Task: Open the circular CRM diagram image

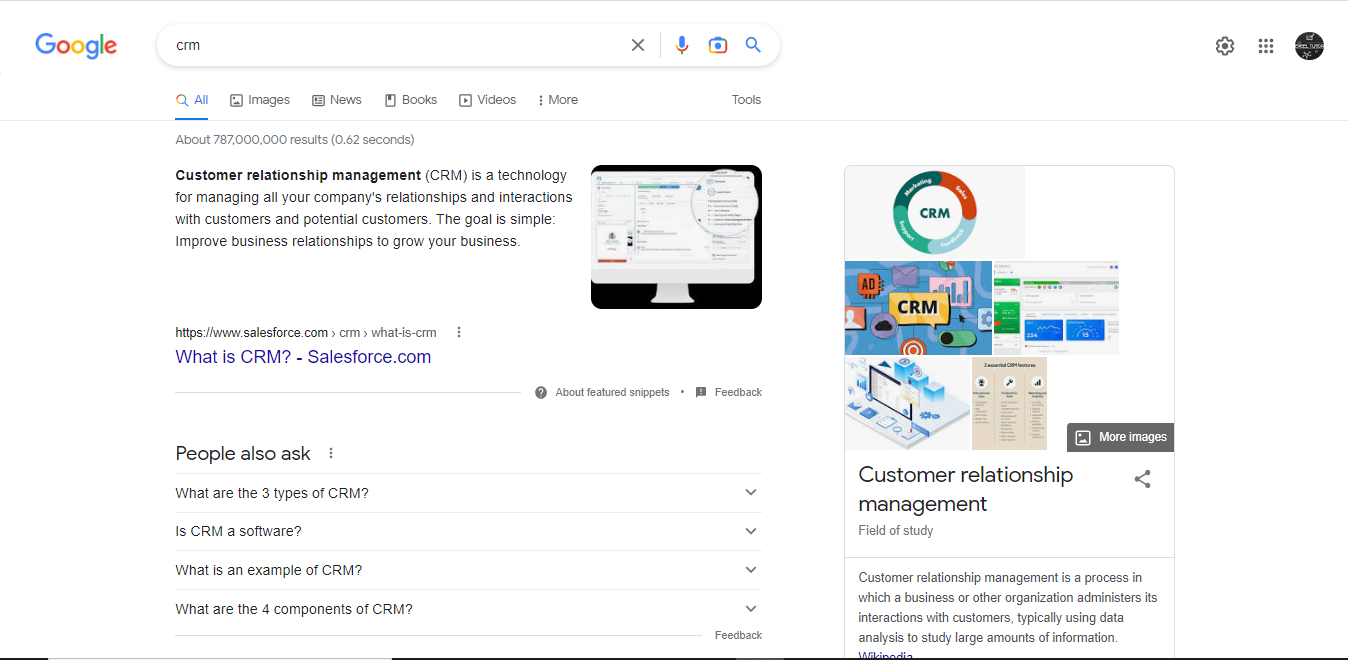Action: pos(934,212)
